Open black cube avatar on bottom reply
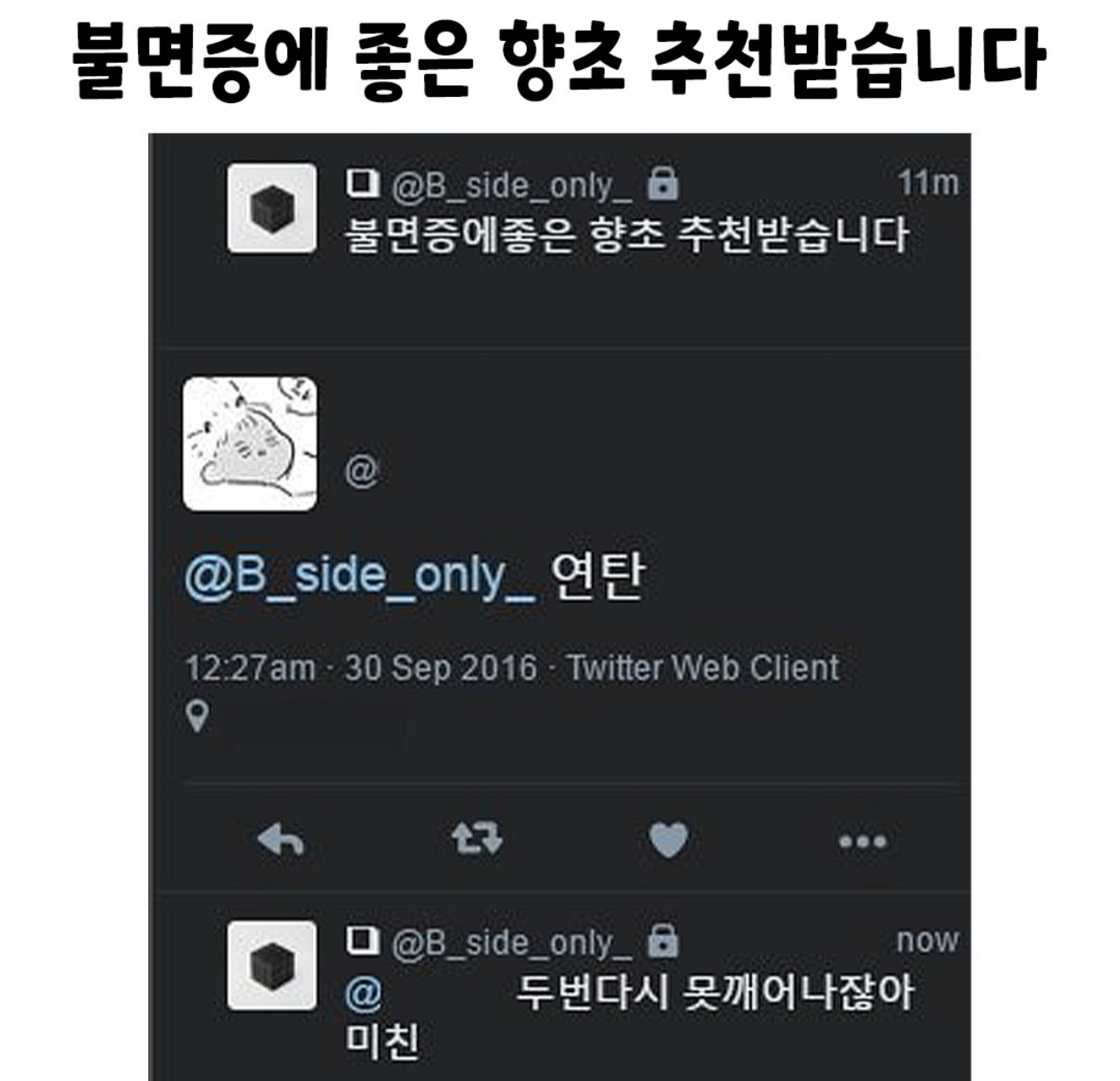Screen dimensions: 1120x1081 tap(272, 966)
